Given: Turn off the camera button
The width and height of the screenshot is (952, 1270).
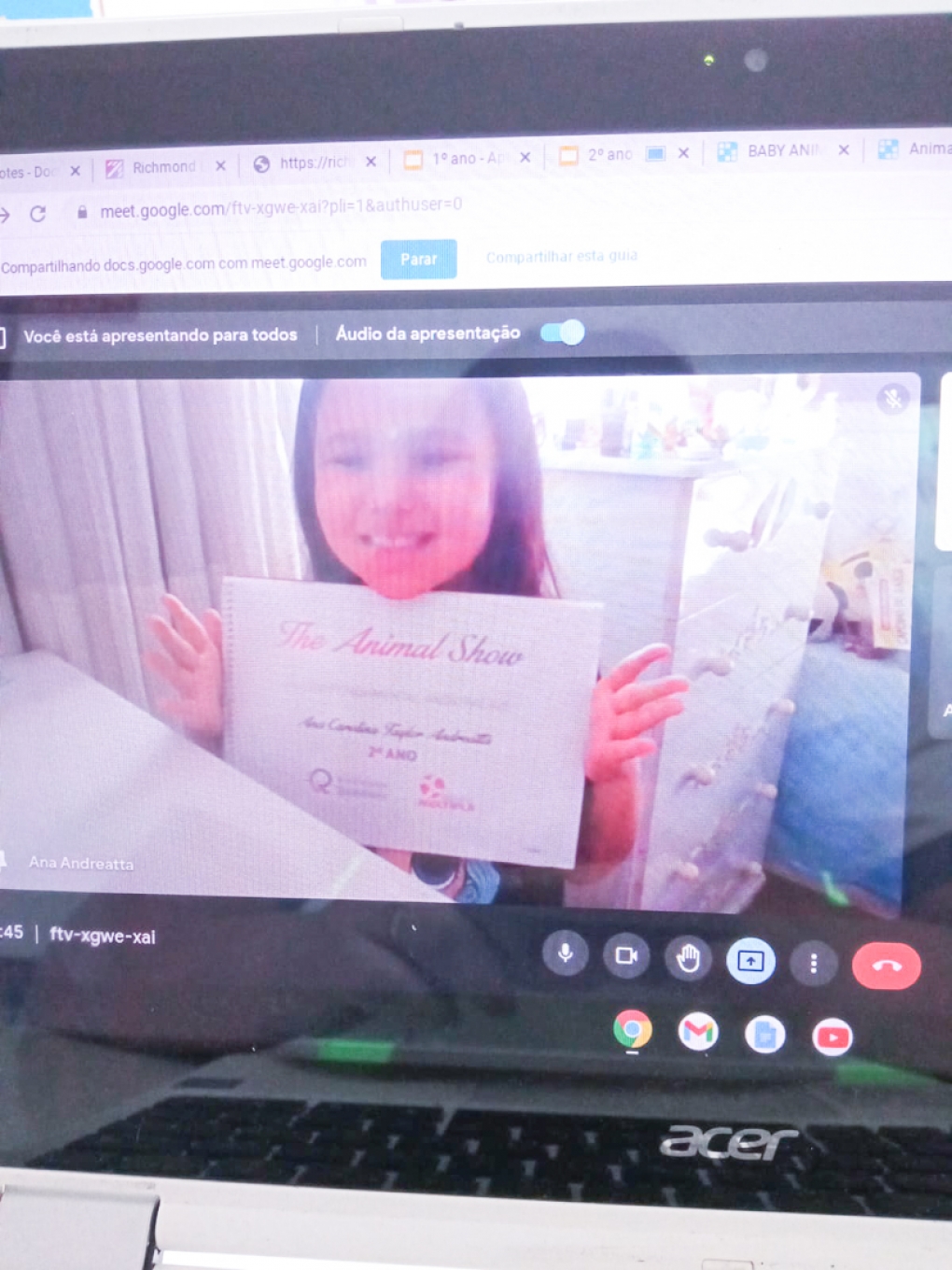Looking at the screenshot, I should (626, 955).
